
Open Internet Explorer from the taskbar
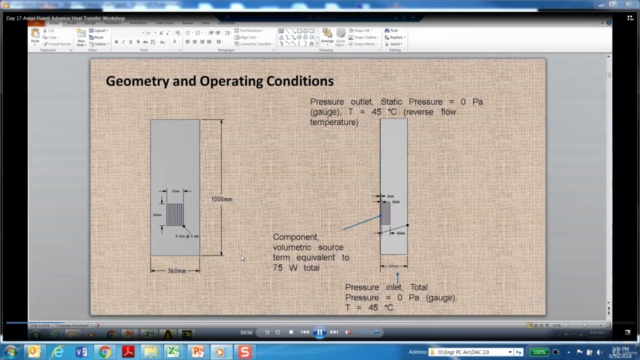point(58,352)
